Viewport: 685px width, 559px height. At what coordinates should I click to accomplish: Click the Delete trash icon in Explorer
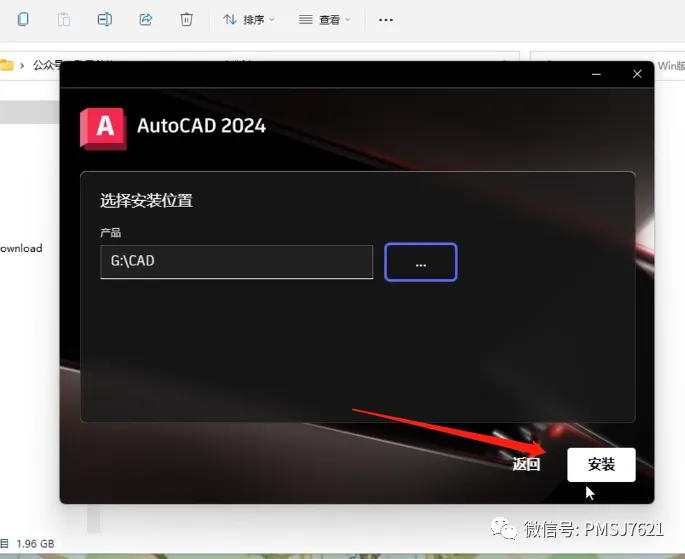(186, 20)
